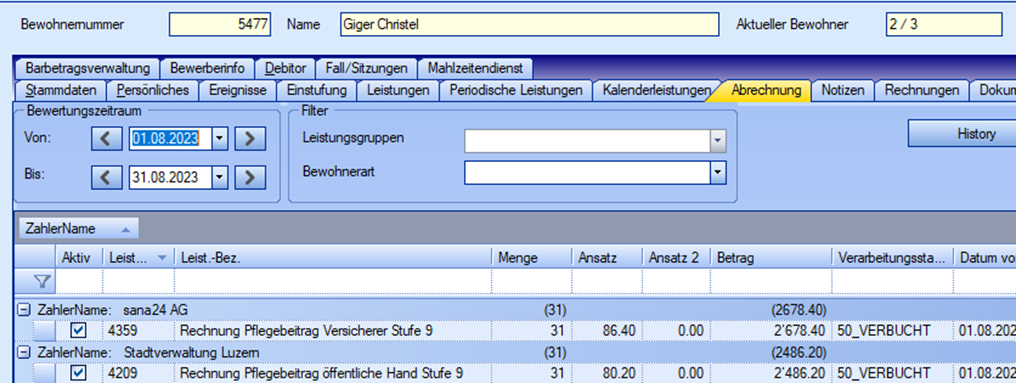Open the Bewohnerart dropdown
The height and width of the screenshot is (383, 1016).
[717, 172]
